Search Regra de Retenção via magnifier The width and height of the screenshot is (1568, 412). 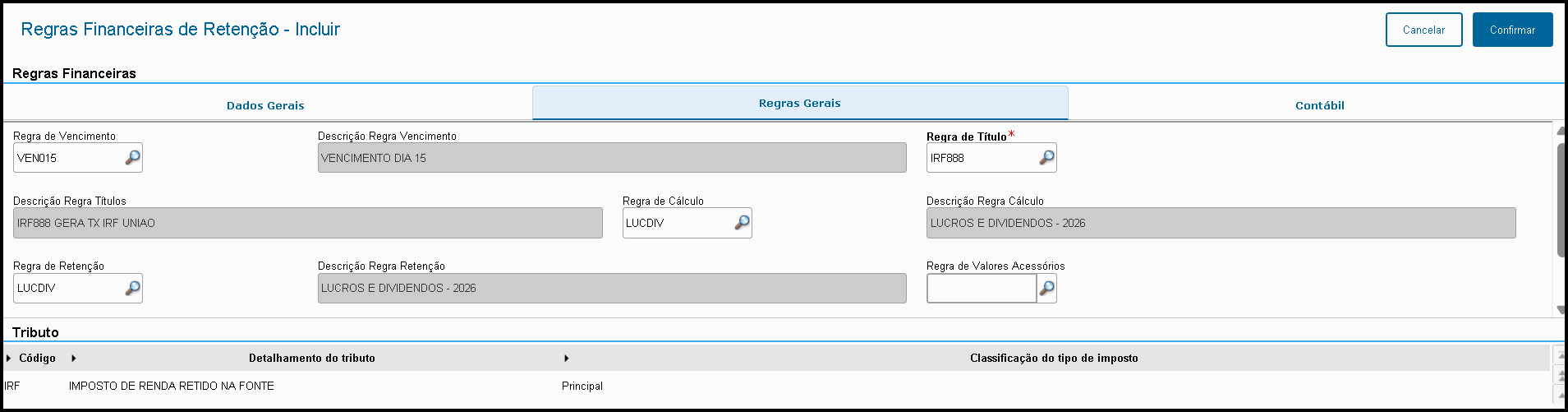[x=132, y=288]
